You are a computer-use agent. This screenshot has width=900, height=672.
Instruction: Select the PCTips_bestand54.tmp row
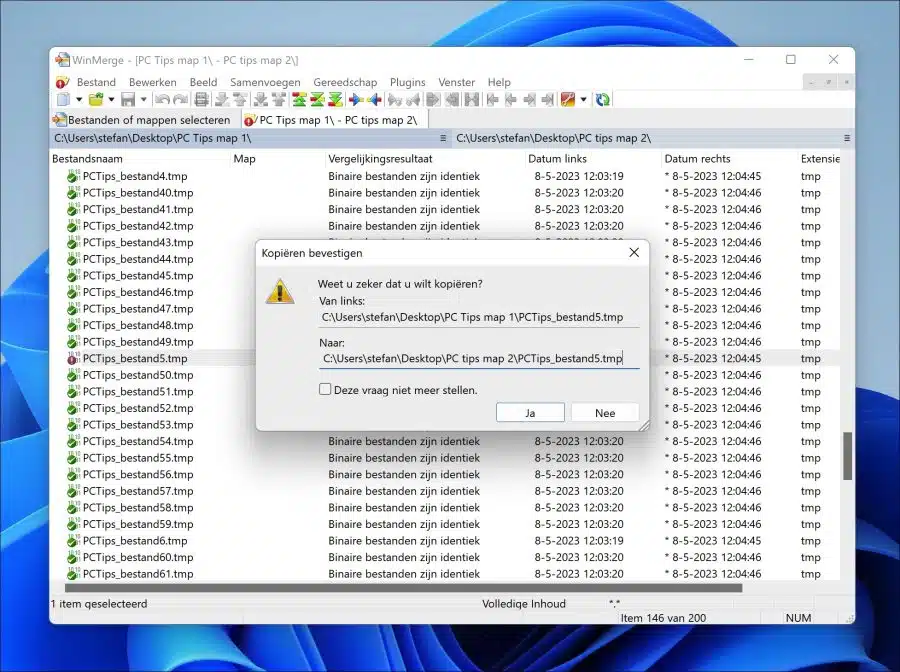pos(445,441)
